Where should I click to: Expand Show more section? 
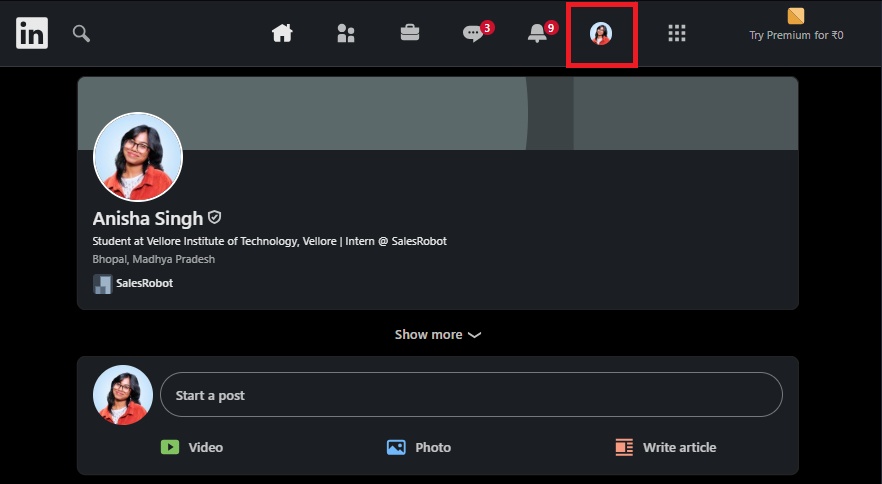coord(438,334)
